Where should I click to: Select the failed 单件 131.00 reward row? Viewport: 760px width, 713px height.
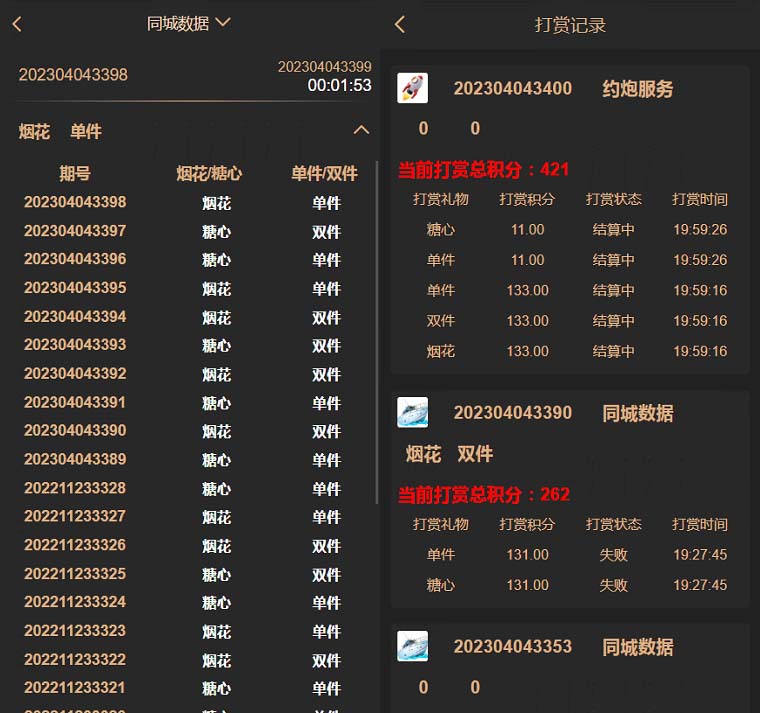point(570,554)
